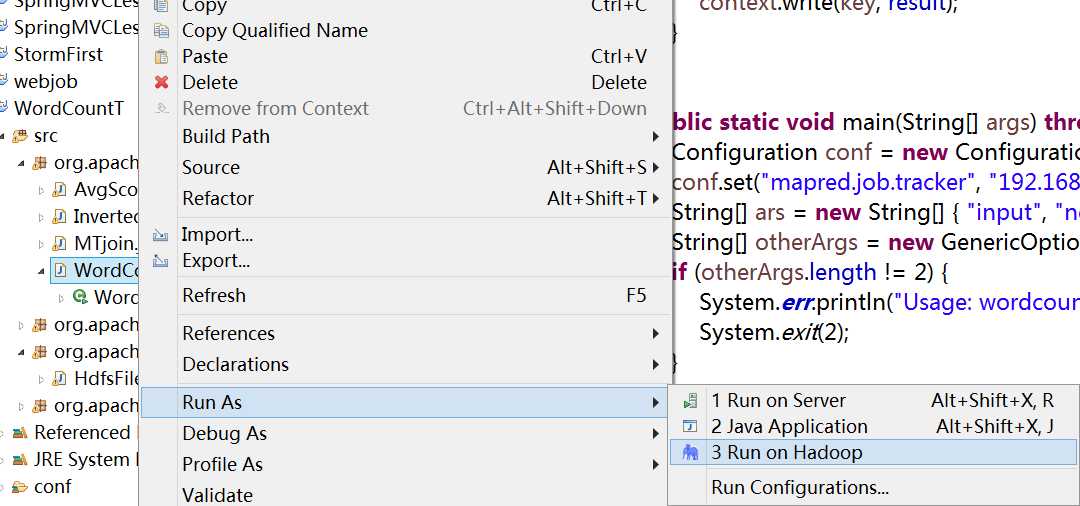This screenshot has width=1080, height=506.
Task: Click the red Delete X icon
Action: pyautogui.click(x=161, y=83)
